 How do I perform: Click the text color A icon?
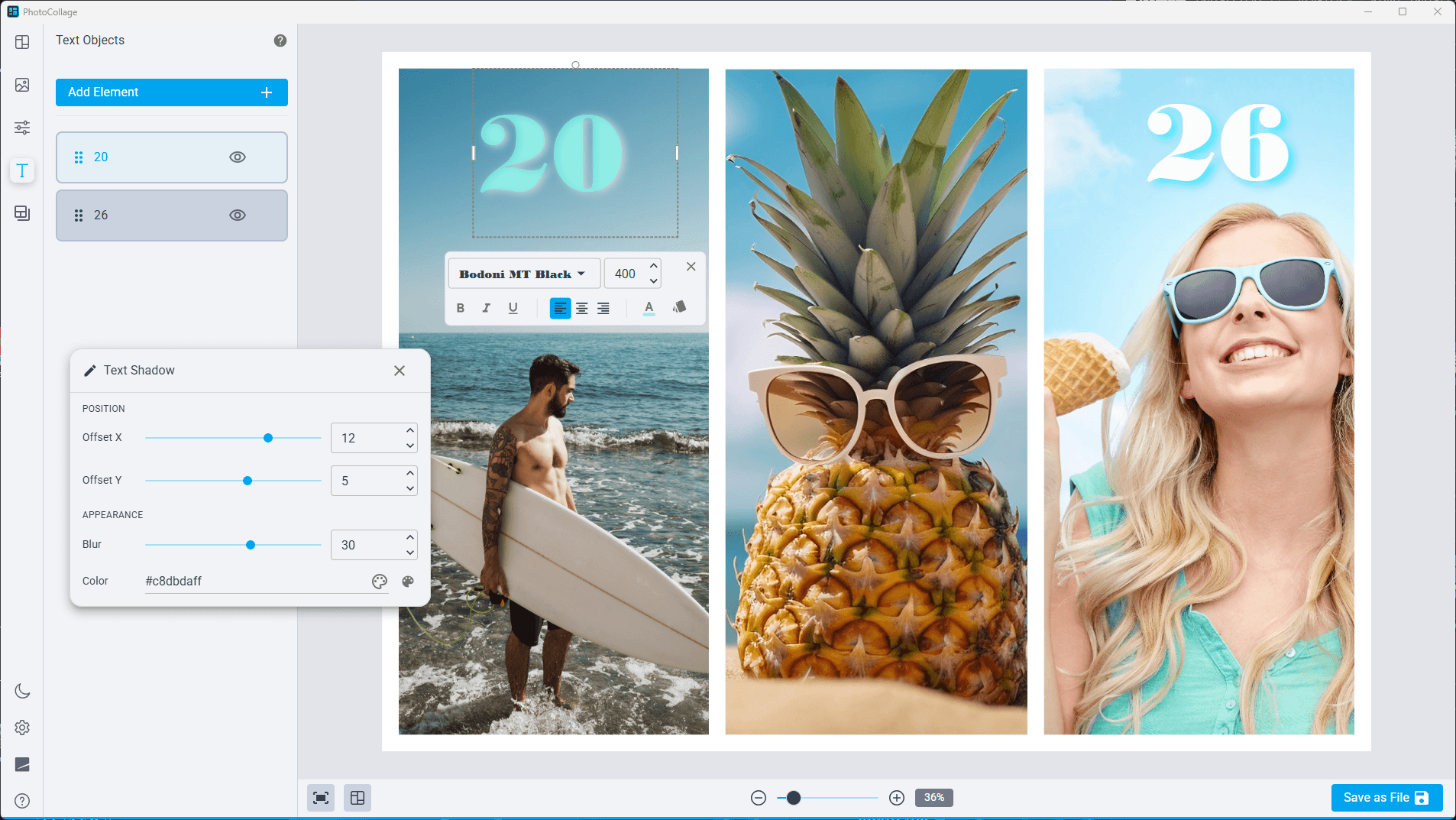(649, 308)
